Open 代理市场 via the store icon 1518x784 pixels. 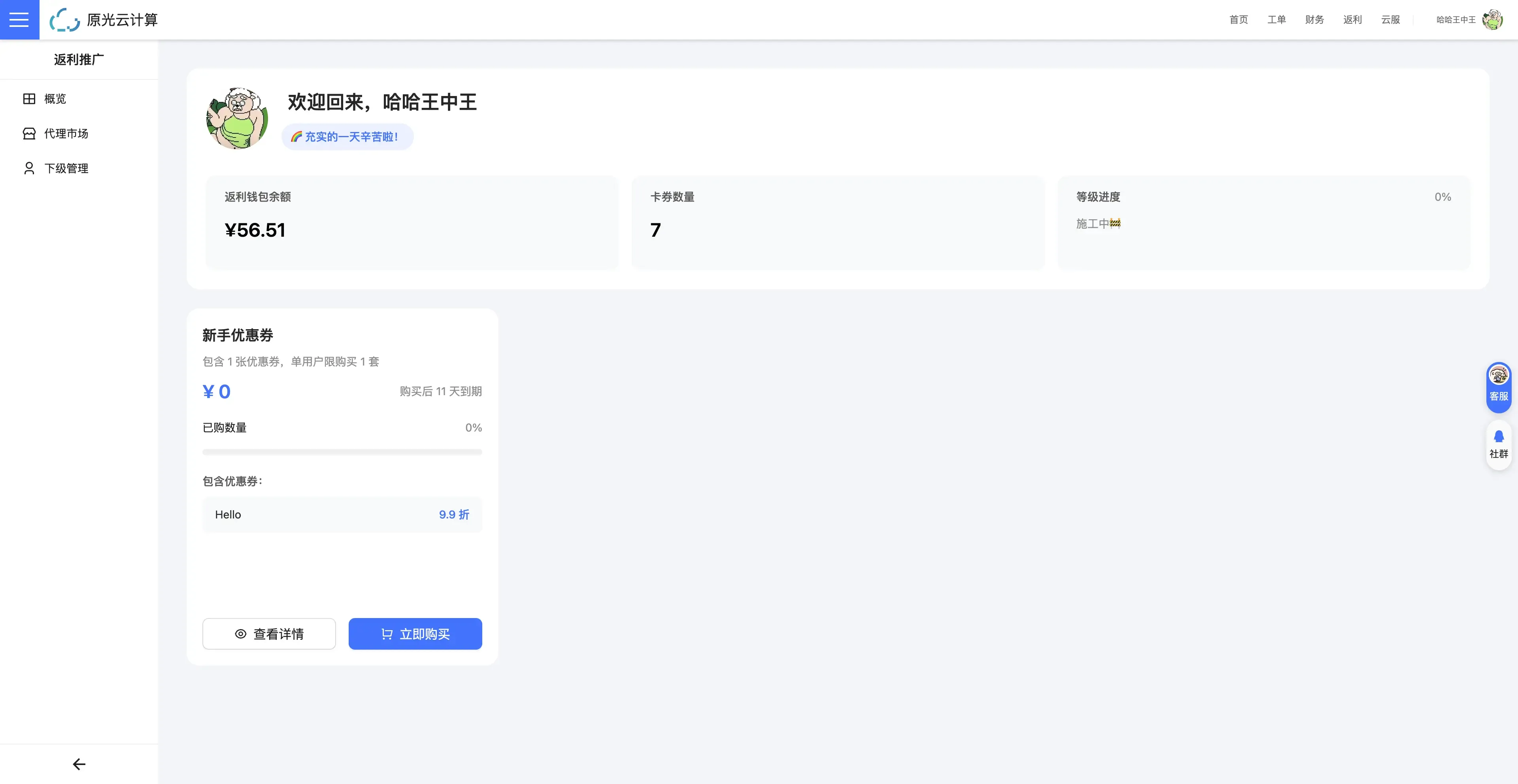29,133
